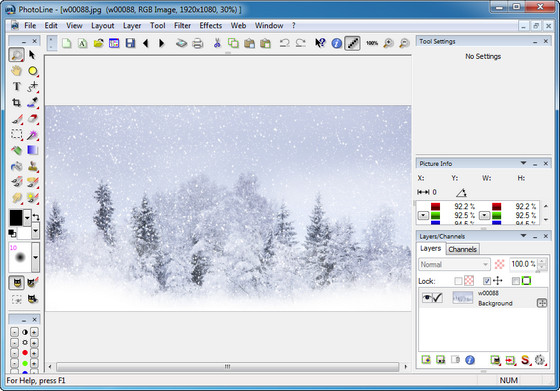Open the Filter menu
Viewport: 560px width, 391px height.
coord(182,26)
